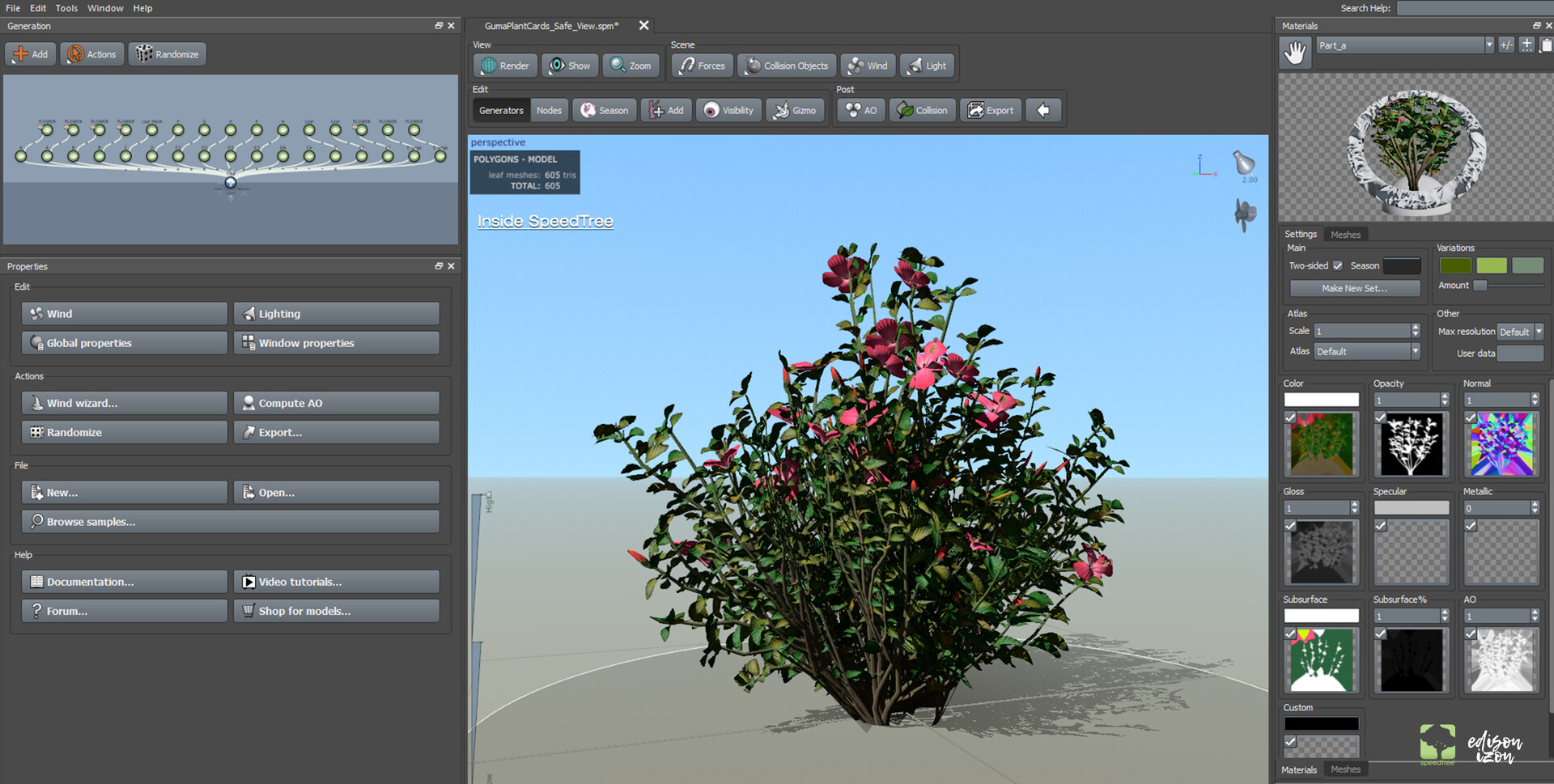This screenshot has width=1554, height=784.
Task: Toggle the Two-sided material checkbox
Action: click(x=1337, y=265)
